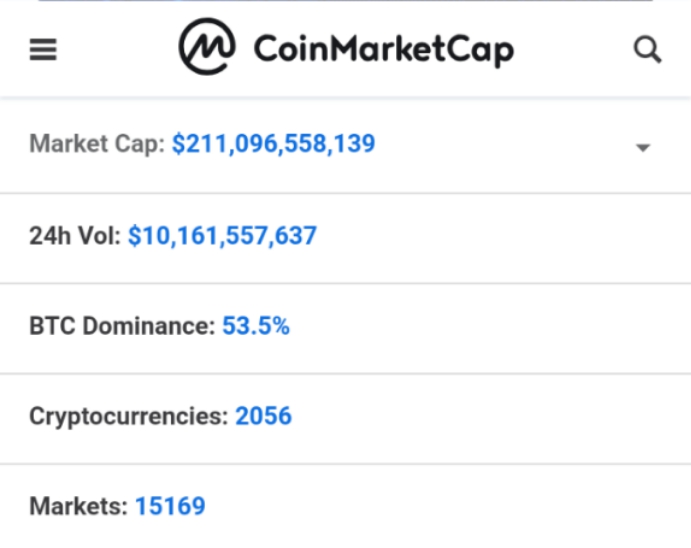Click the CoinMarketCap wordmark text
Screen dimensions: 691x548
pyautogui.click(x=384, y=50)
